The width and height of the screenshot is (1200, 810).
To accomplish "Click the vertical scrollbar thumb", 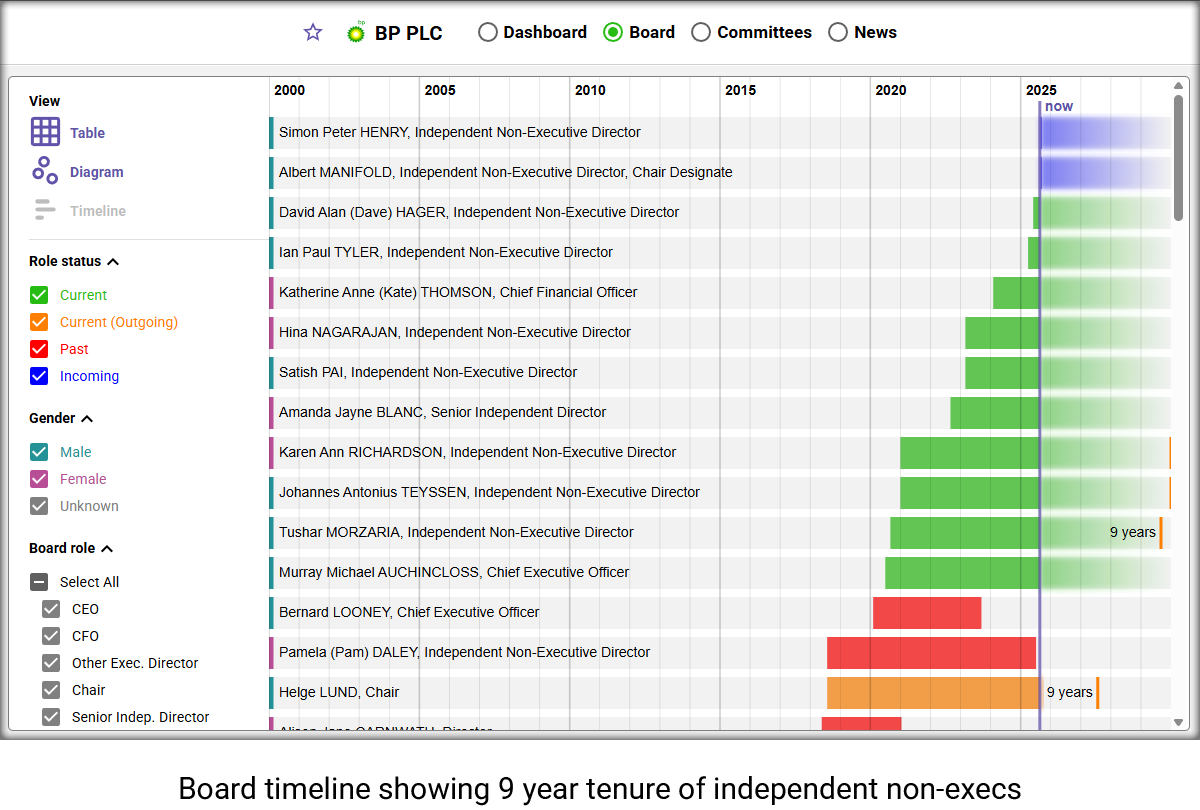I will pos(1178,157).
